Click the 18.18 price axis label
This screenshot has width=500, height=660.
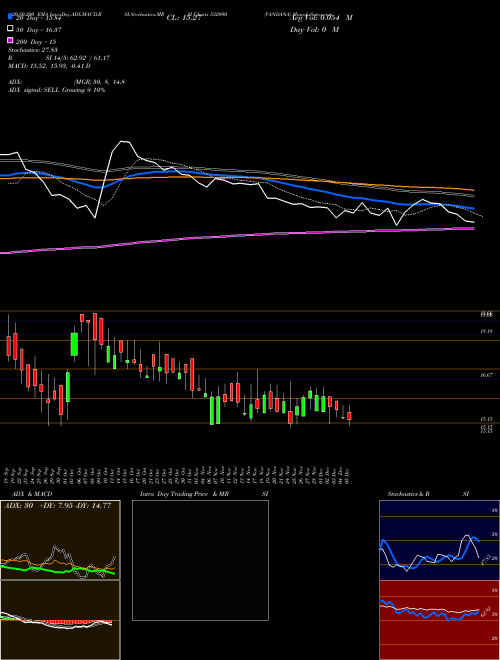pos(486,332)
